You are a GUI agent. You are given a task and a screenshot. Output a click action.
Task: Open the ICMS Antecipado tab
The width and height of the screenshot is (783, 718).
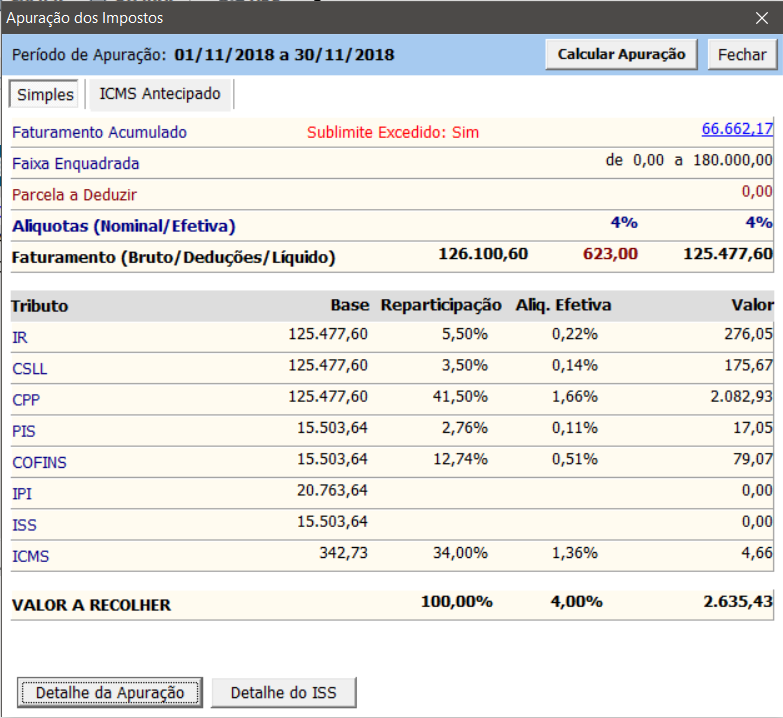[161, 94]
